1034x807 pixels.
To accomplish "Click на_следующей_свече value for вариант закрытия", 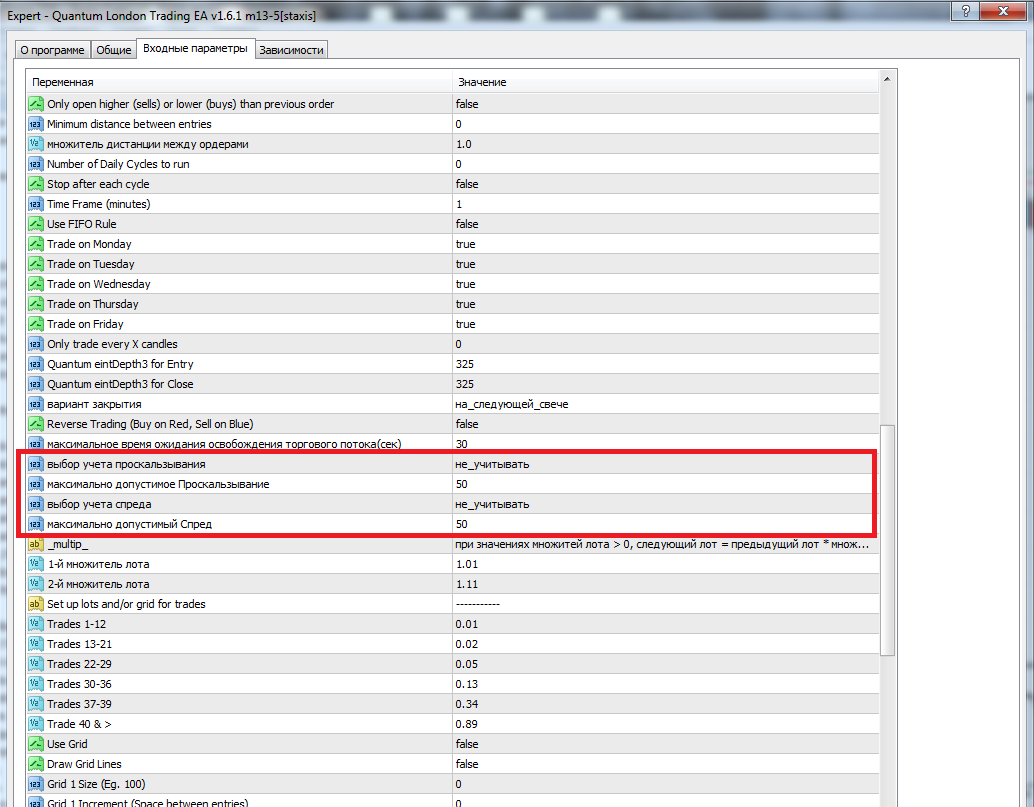I will click(512, 404).
